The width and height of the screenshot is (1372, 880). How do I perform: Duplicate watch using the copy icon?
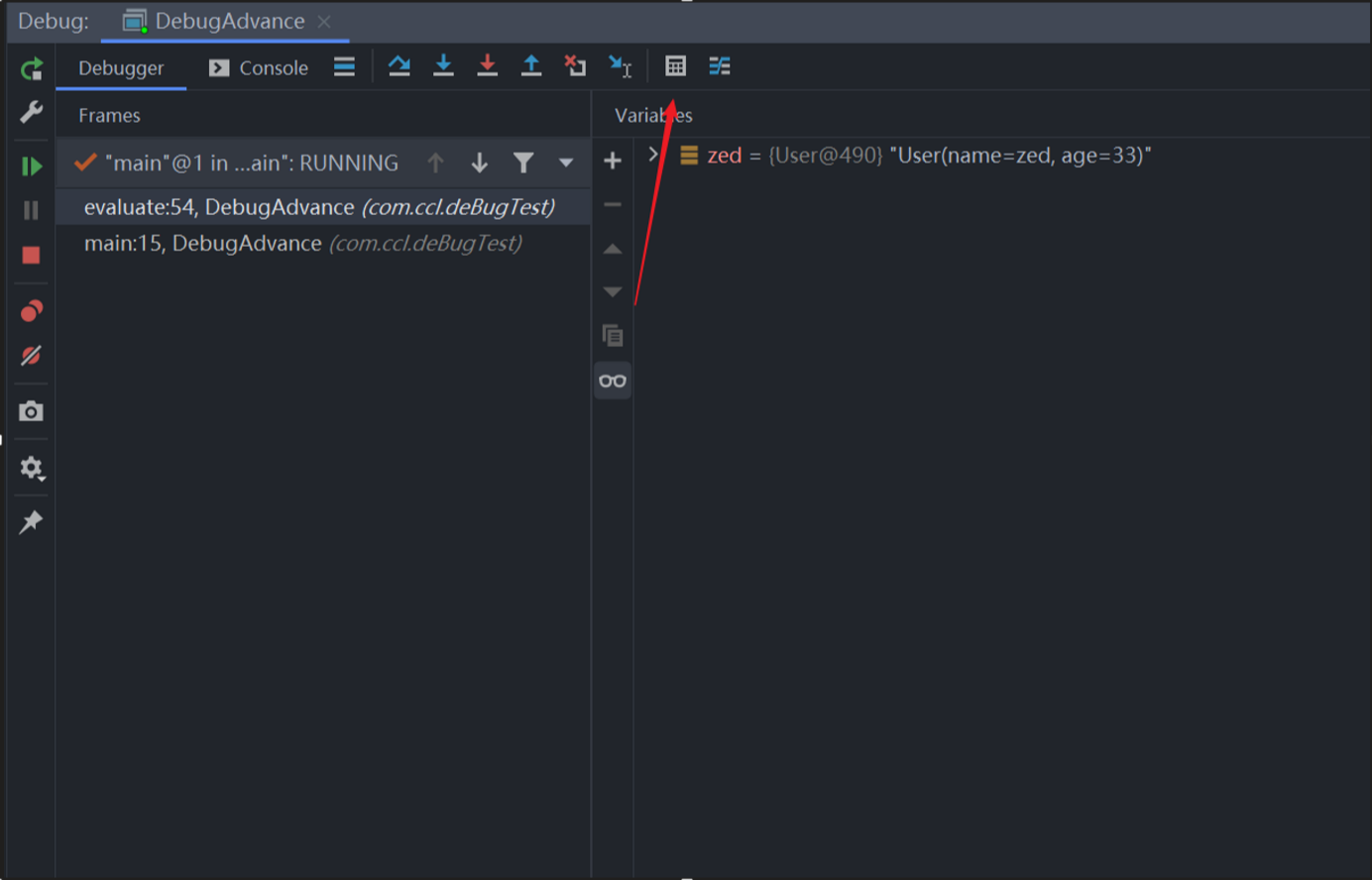pyautogui.click(x=613, y=336)
